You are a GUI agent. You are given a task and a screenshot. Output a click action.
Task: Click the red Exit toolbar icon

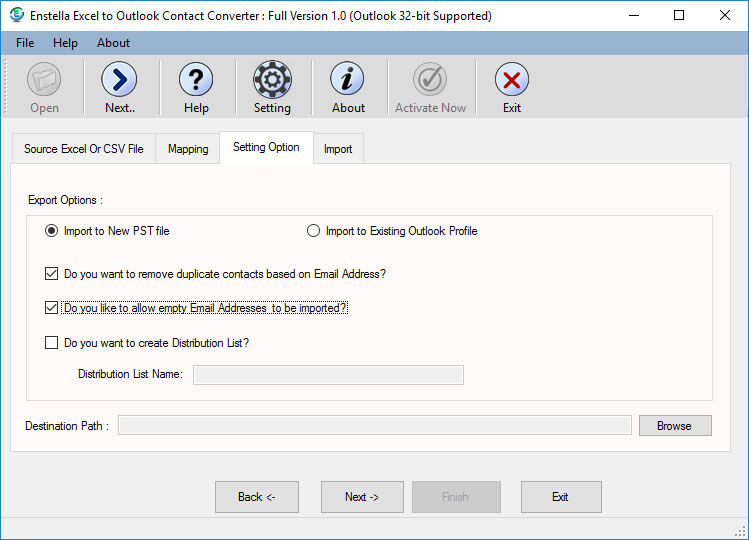512,80
